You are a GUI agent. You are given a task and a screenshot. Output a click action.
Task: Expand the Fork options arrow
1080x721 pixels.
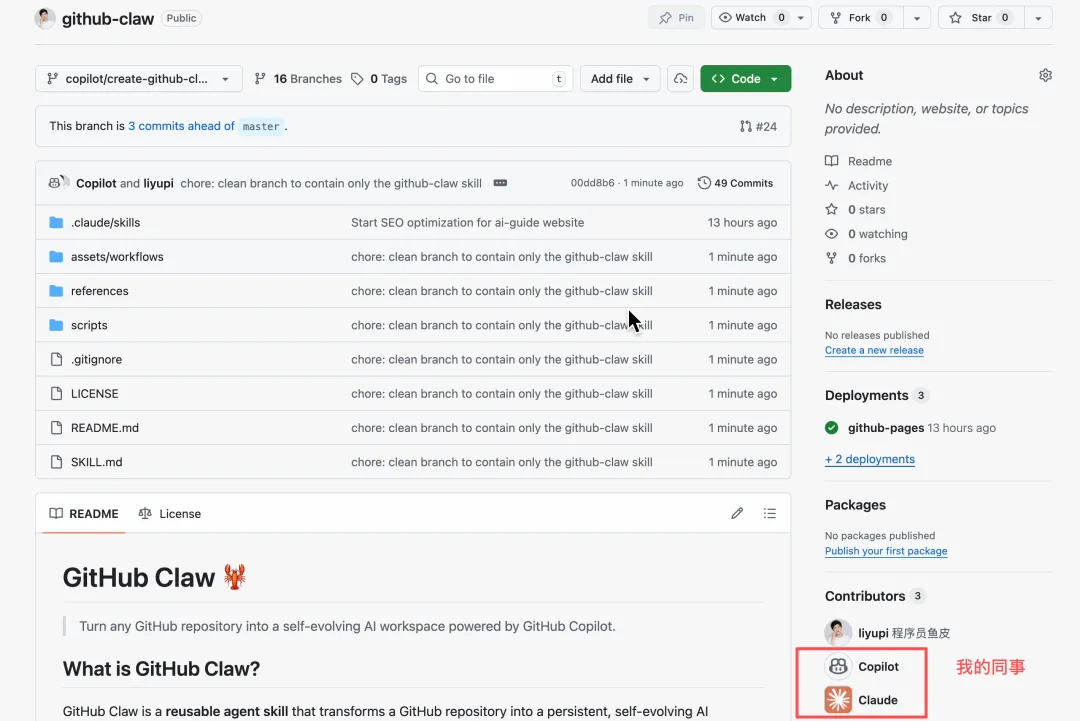coord(917,18)
